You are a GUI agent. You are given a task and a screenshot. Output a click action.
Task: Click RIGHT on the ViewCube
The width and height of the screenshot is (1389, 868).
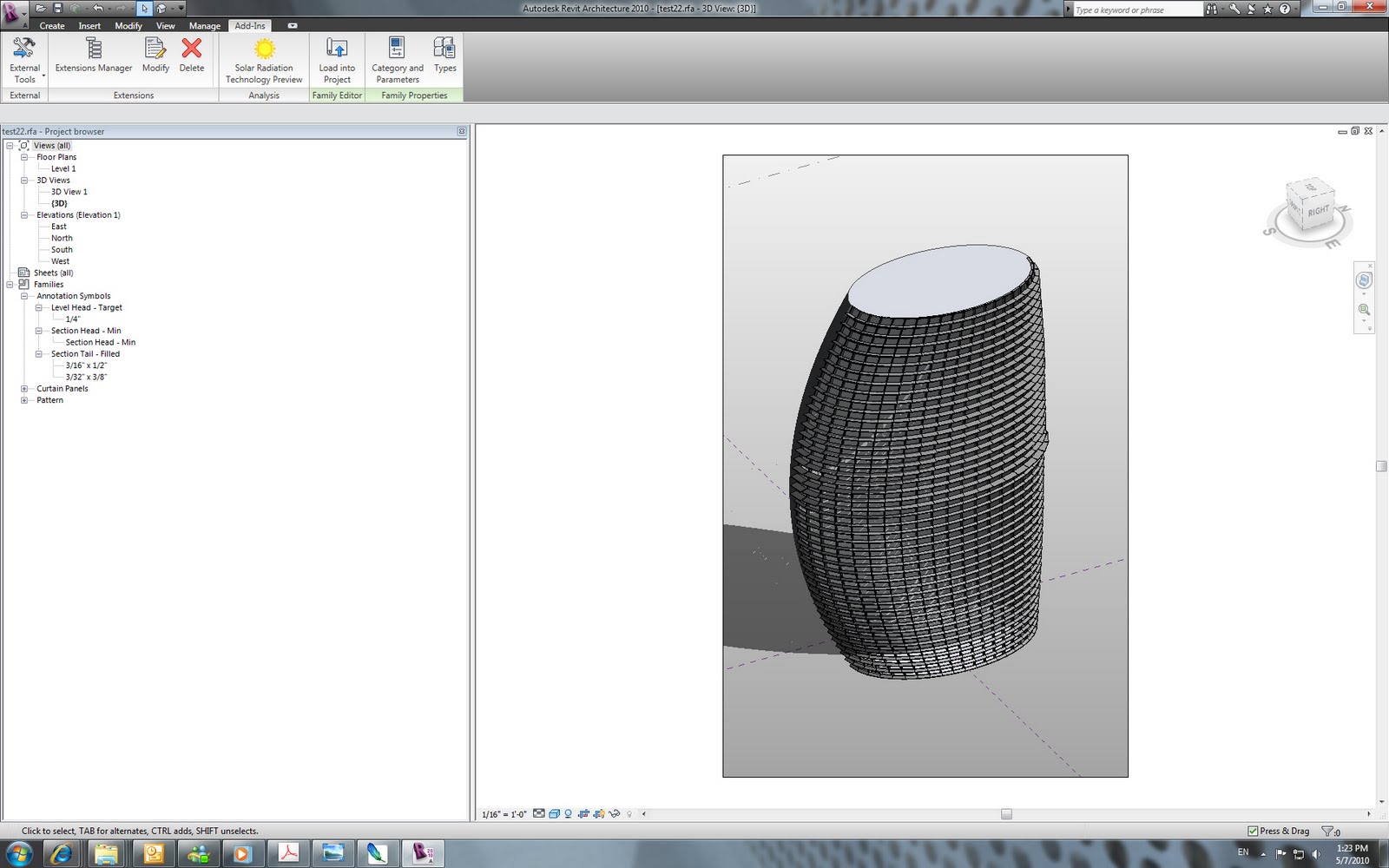pyautogui.click(x=1320, y=209)
